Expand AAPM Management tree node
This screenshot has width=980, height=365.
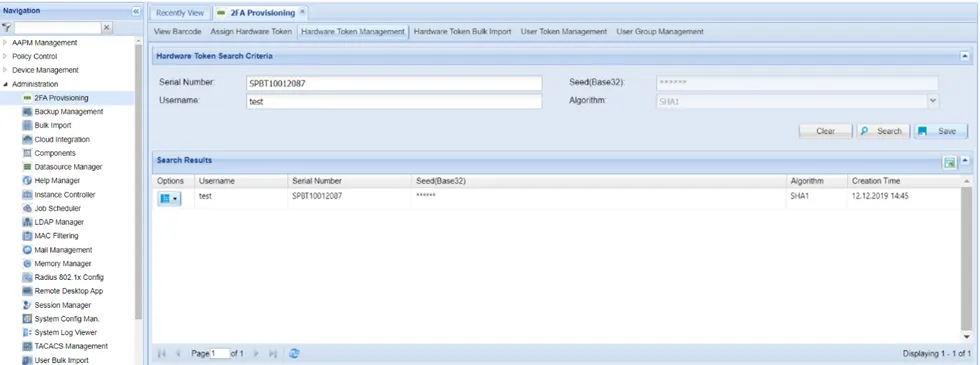tap(6, 43)
